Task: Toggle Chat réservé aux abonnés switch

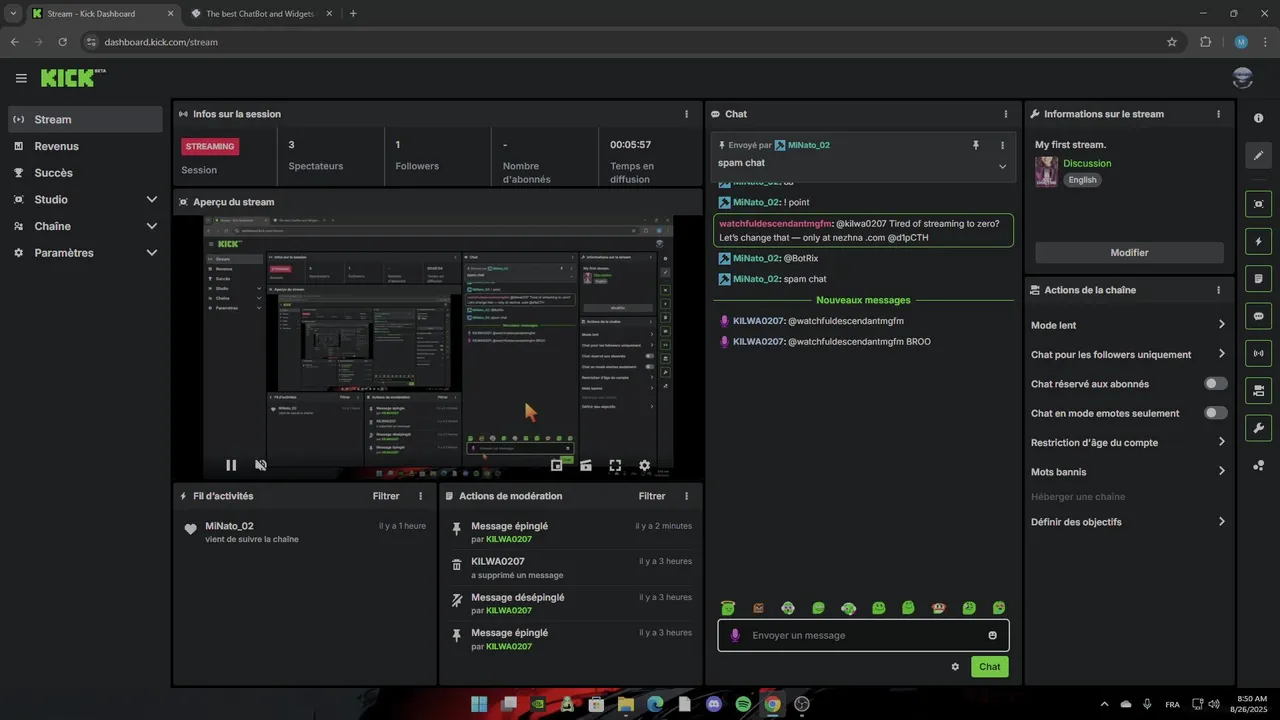Action: (1215, 384)
